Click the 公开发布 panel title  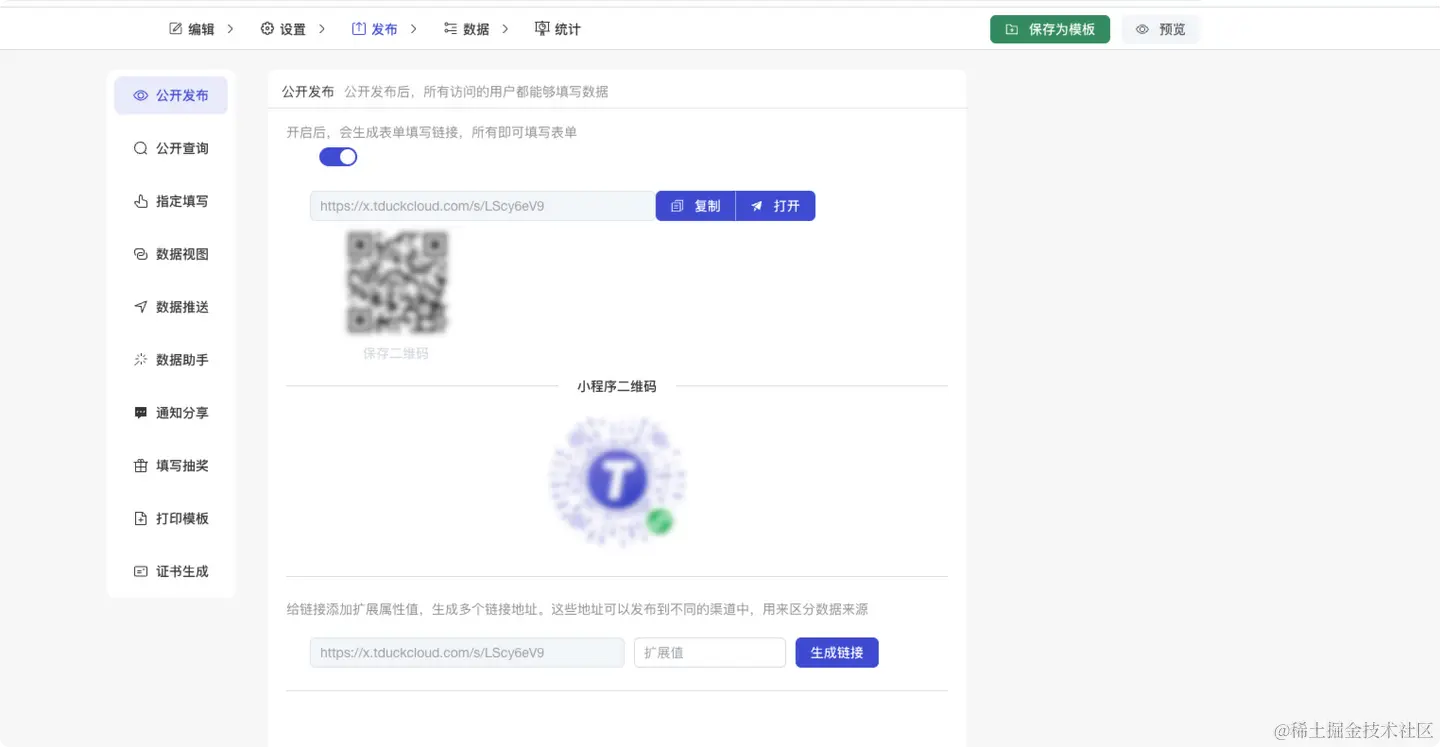click(x=308, y=91)
